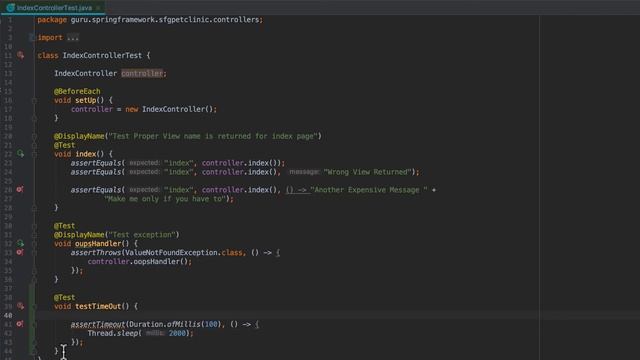Click controller.oopsHandler() call on line 34
Image resolution: width=640 pixels, height=360 pixels.
point(138,262)
